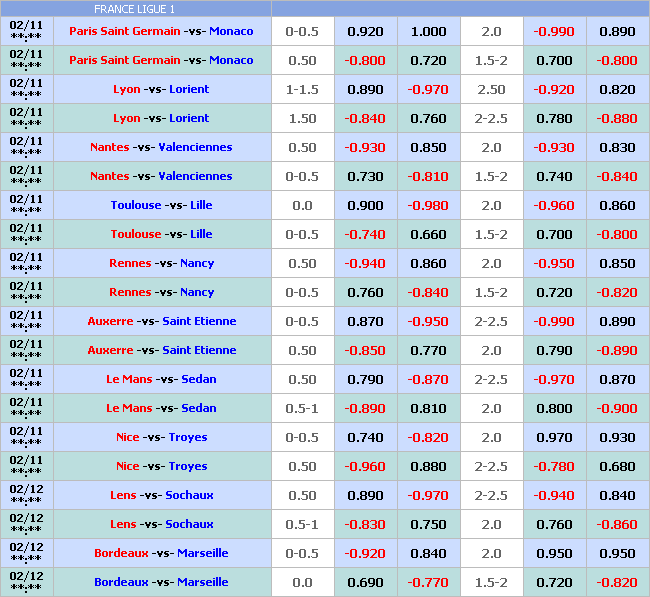Pick the 0.810 odds for Le Mans vs Sedan
Screen dimensions: 650x597
(428, 408)
